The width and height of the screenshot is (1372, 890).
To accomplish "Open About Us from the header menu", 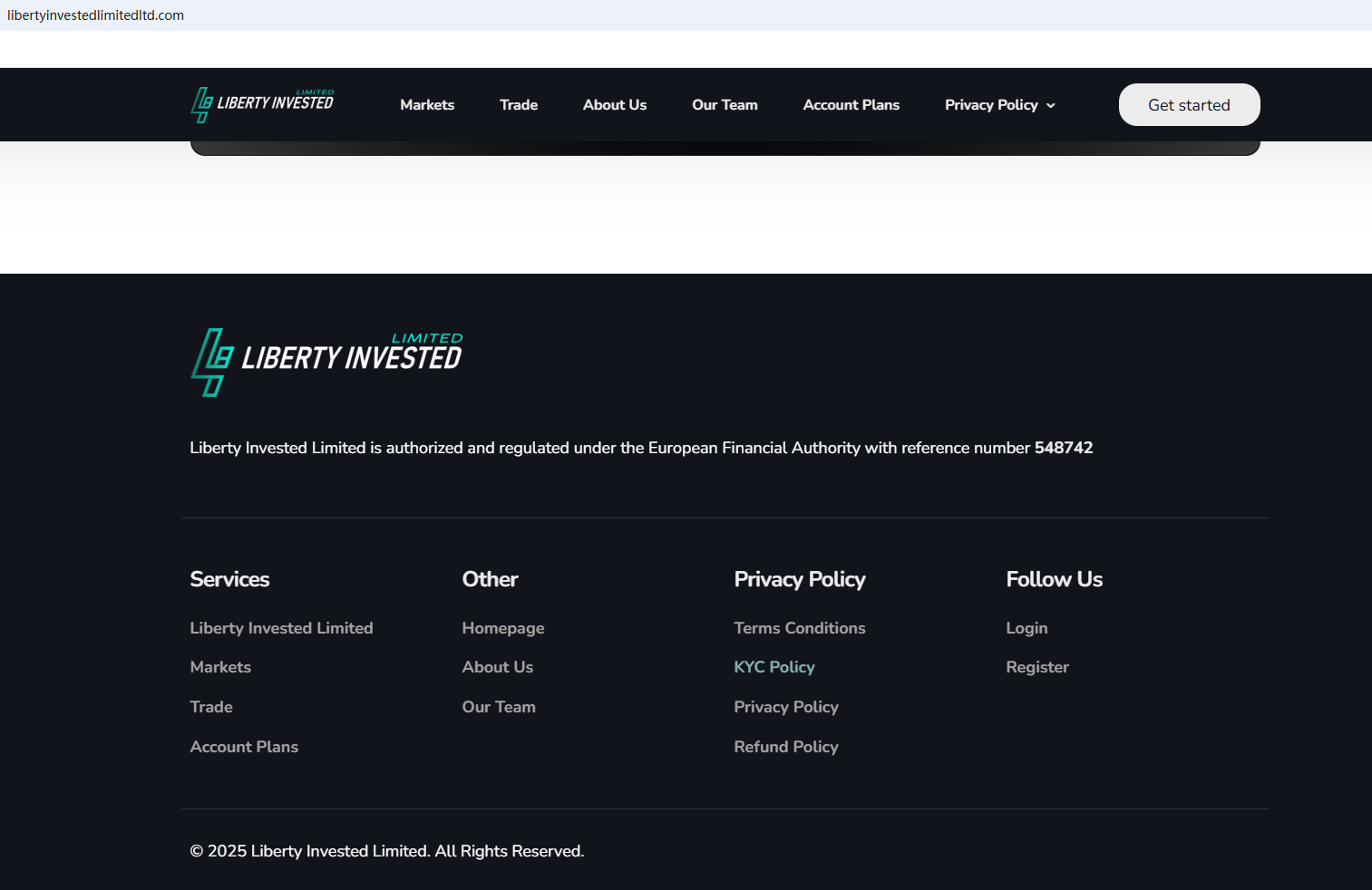I will pos(615,105).
